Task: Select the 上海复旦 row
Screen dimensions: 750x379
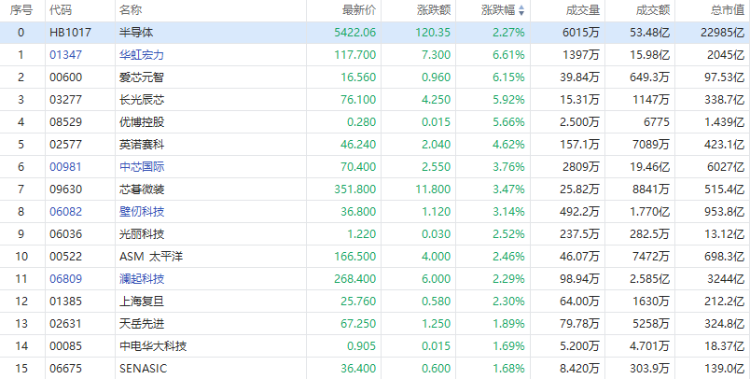Action: [x=375, y=301]
